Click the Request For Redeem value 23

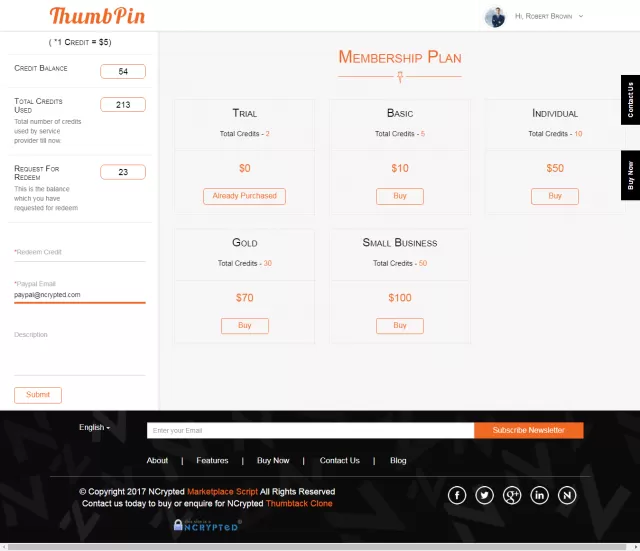click(x=123, y=172)
